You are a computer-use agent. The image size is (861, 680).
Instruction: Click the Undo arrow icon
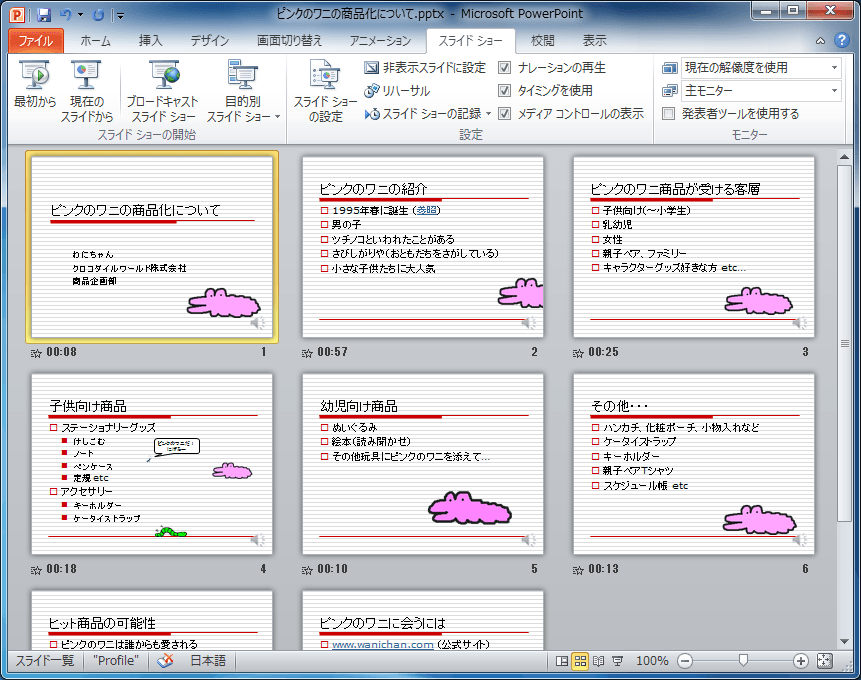coord(66,15)
